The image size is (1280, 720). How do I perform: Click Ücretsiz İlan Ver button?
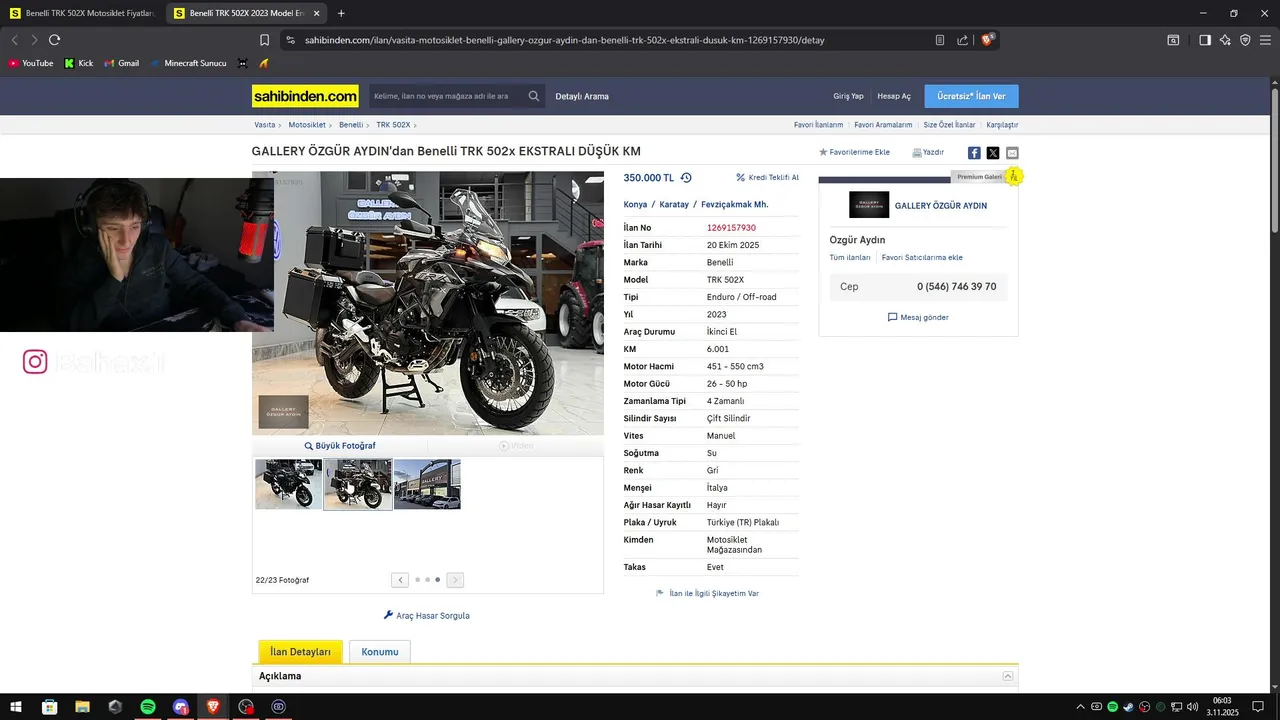pos(971,96)
